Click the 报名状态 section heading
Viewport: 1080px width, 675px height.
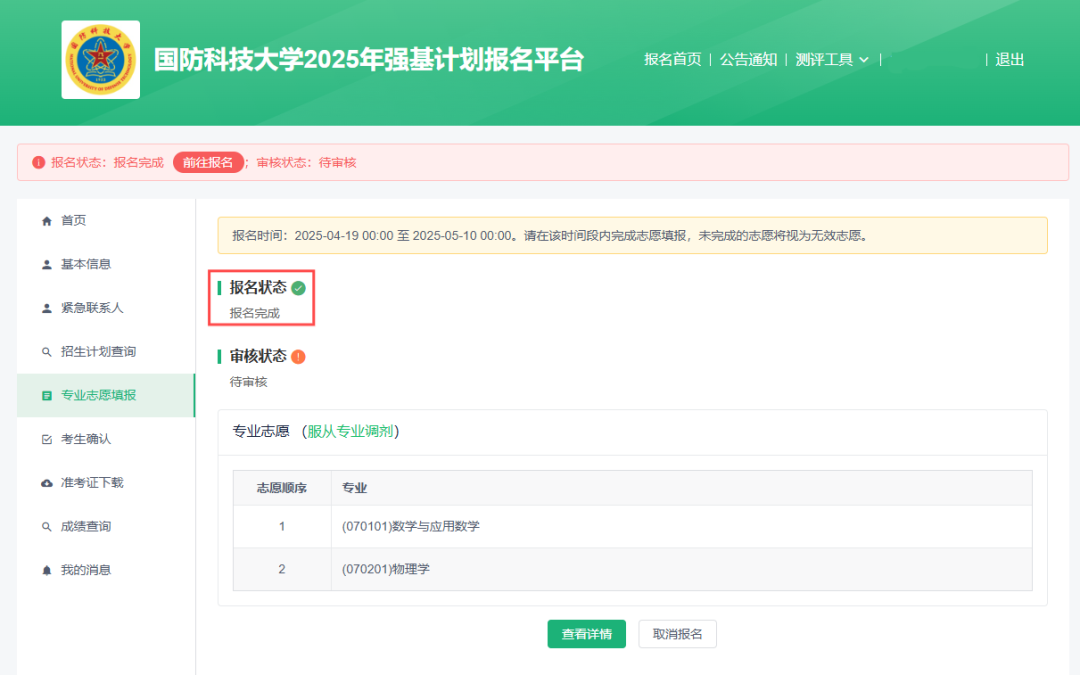[x=258, y=287]
